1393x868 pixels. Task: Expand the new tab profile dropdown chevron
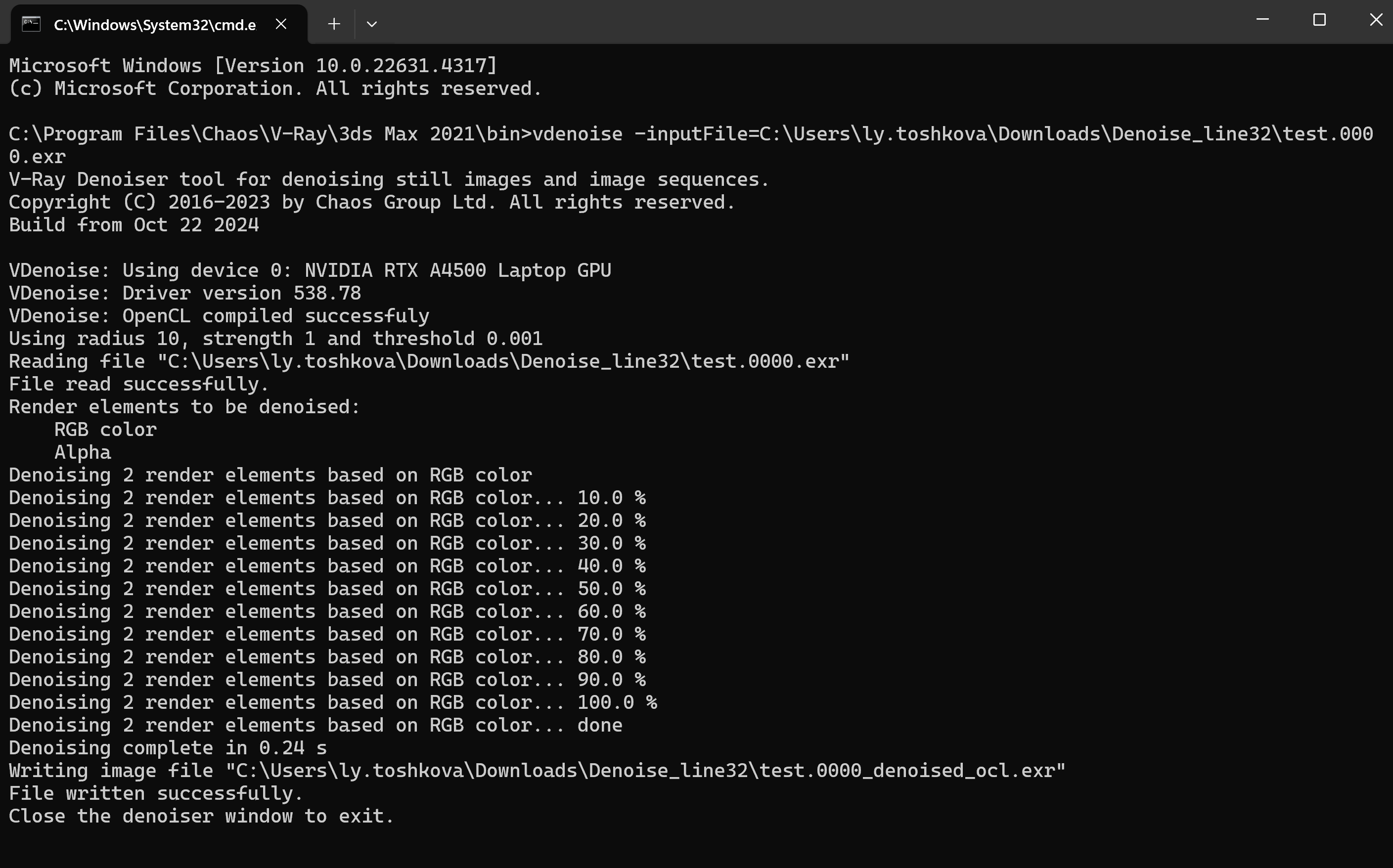[x=371, y=24]
